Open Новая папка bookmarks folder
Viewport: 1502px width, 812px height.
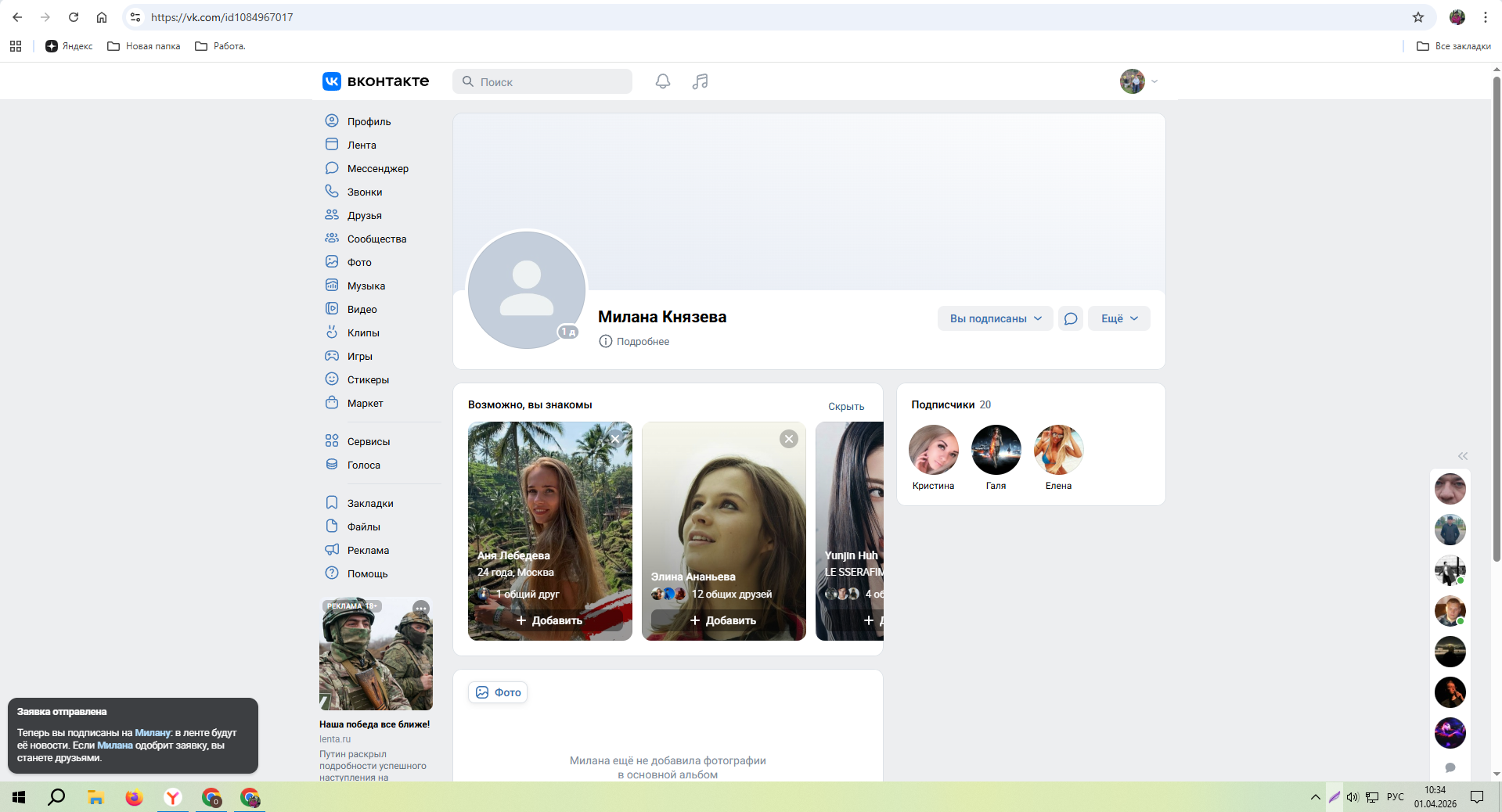tap(144, 46)
